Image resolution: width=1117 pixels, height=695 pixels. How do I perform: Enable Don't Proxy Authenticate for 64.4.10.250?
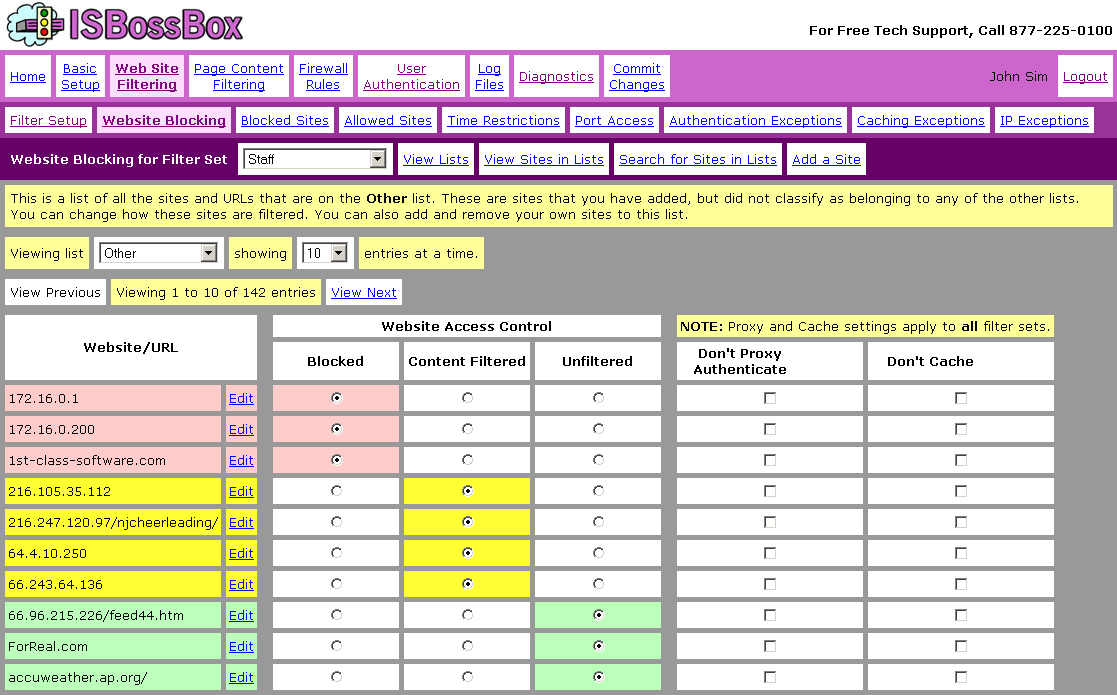click(x=770, y=553)
